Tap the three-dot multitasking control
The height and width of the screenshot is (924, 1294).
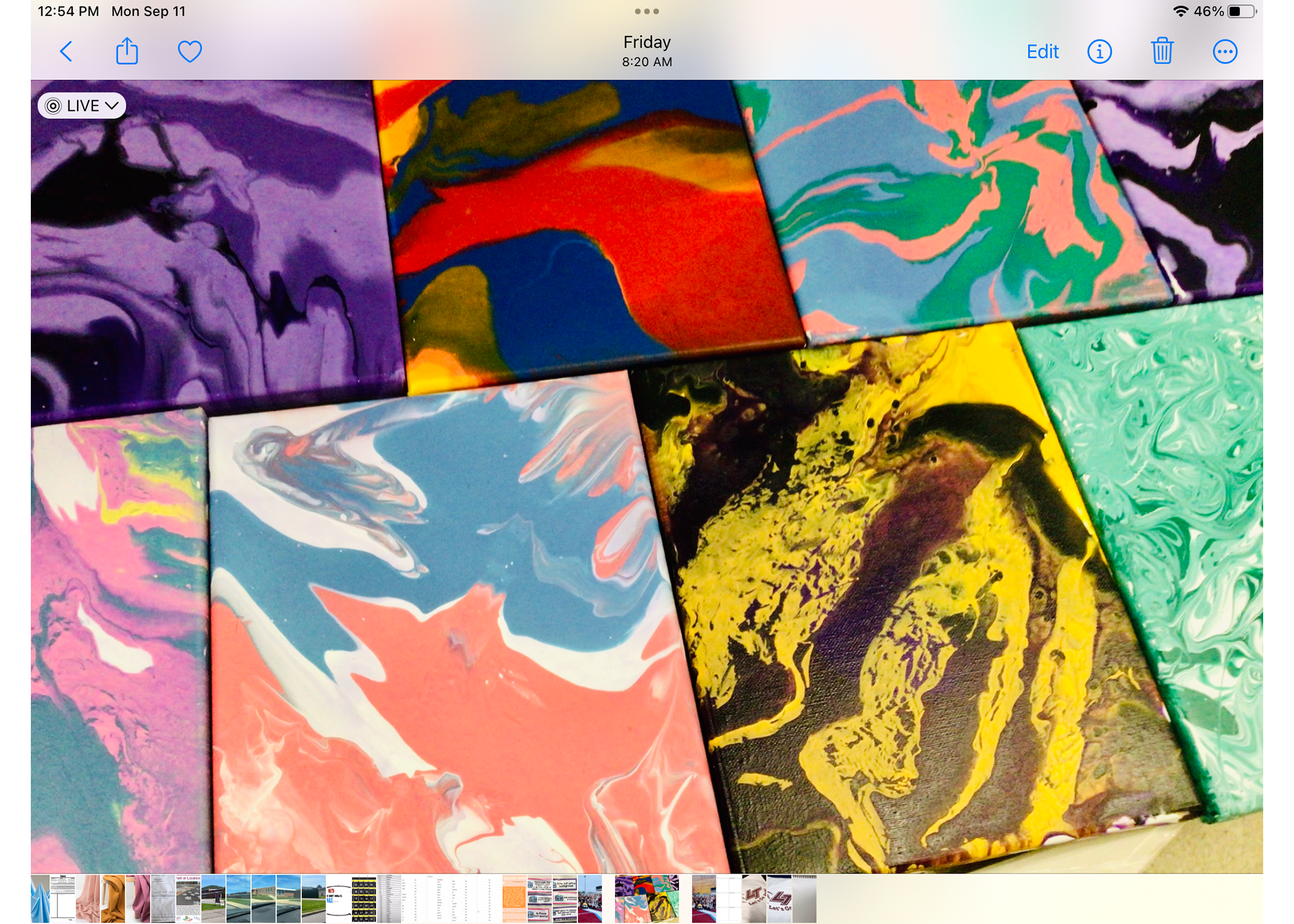(x=646, y=11)
